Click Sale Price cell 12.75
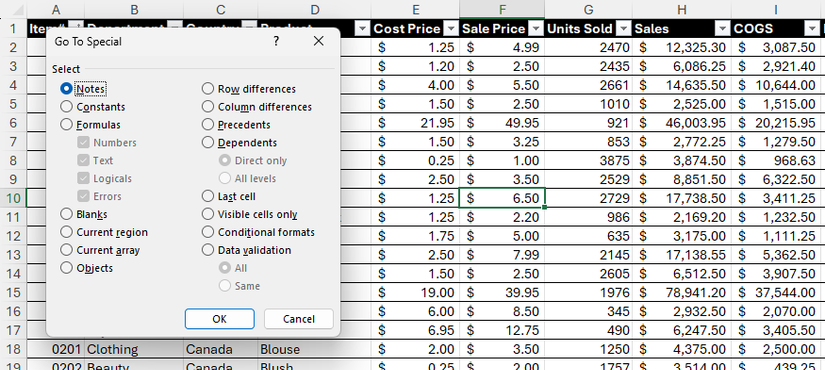This screenshot has width=825, height=370. 502,331
